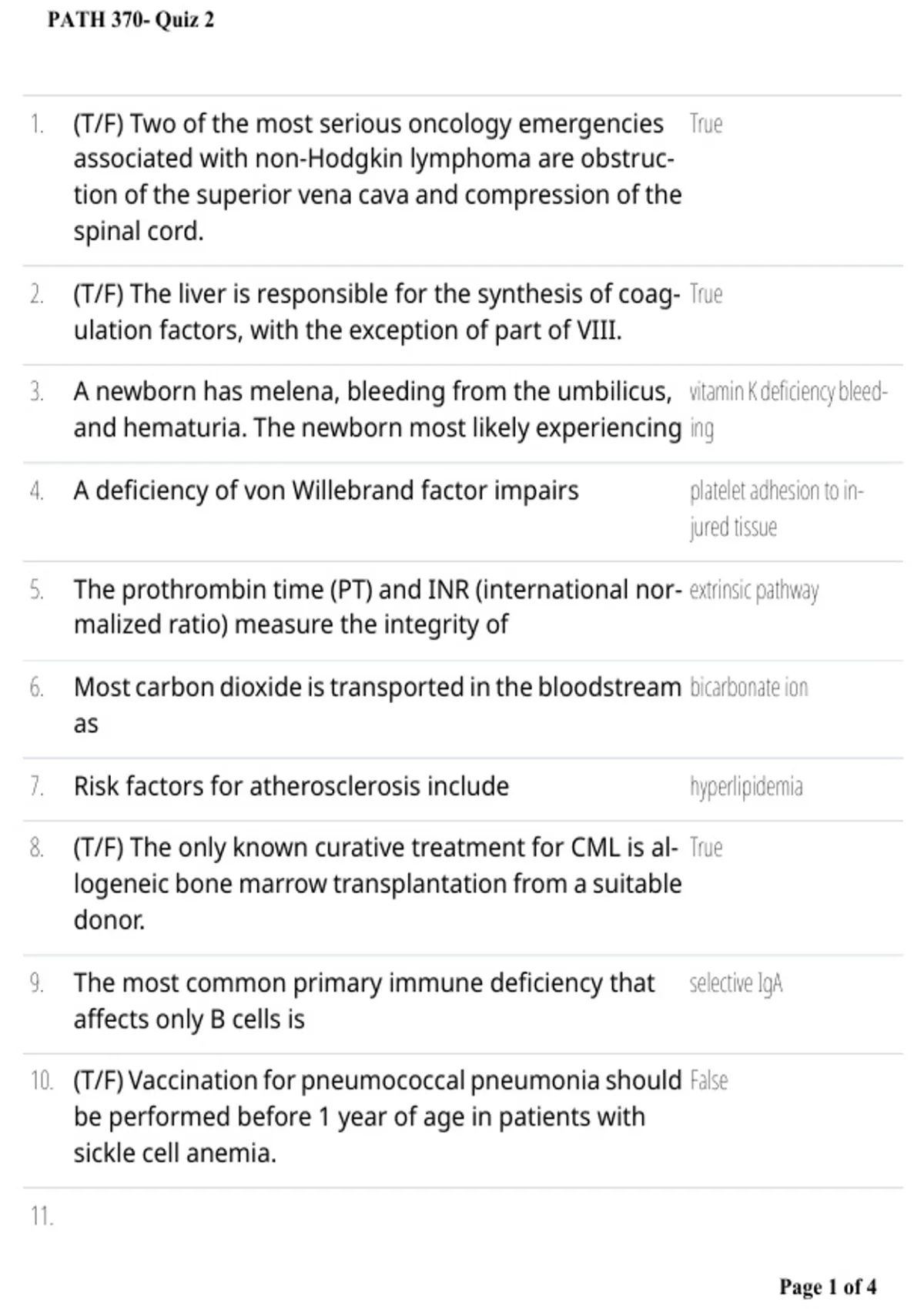The height and width of the screenshot is (1309, 924).
Task: Click the PATH 370- Quiz 2 title
Action: pyautogui.click(x=131, y=20)
